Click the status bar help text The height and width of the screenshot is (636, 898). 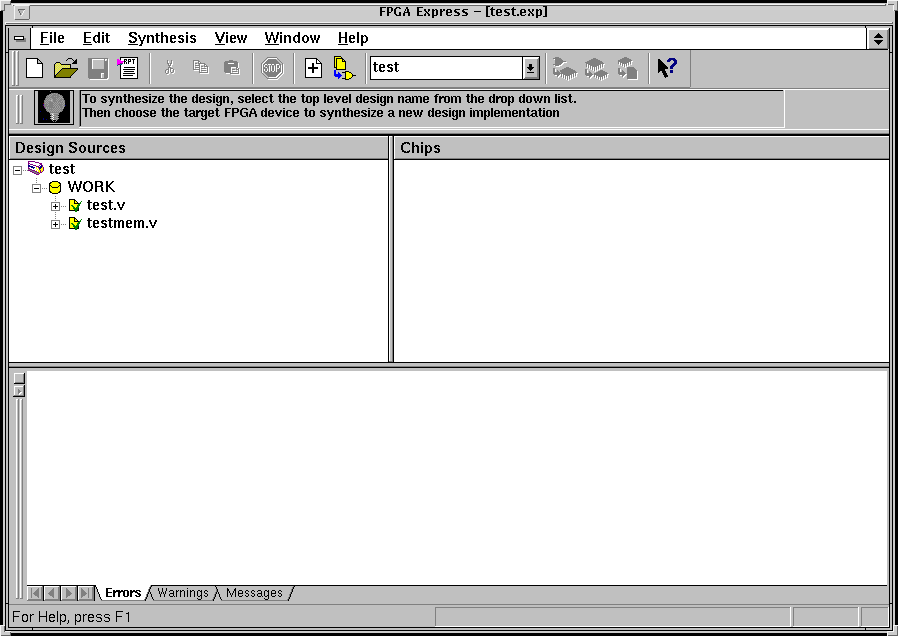pyautogui.click(x=72, y=617)
